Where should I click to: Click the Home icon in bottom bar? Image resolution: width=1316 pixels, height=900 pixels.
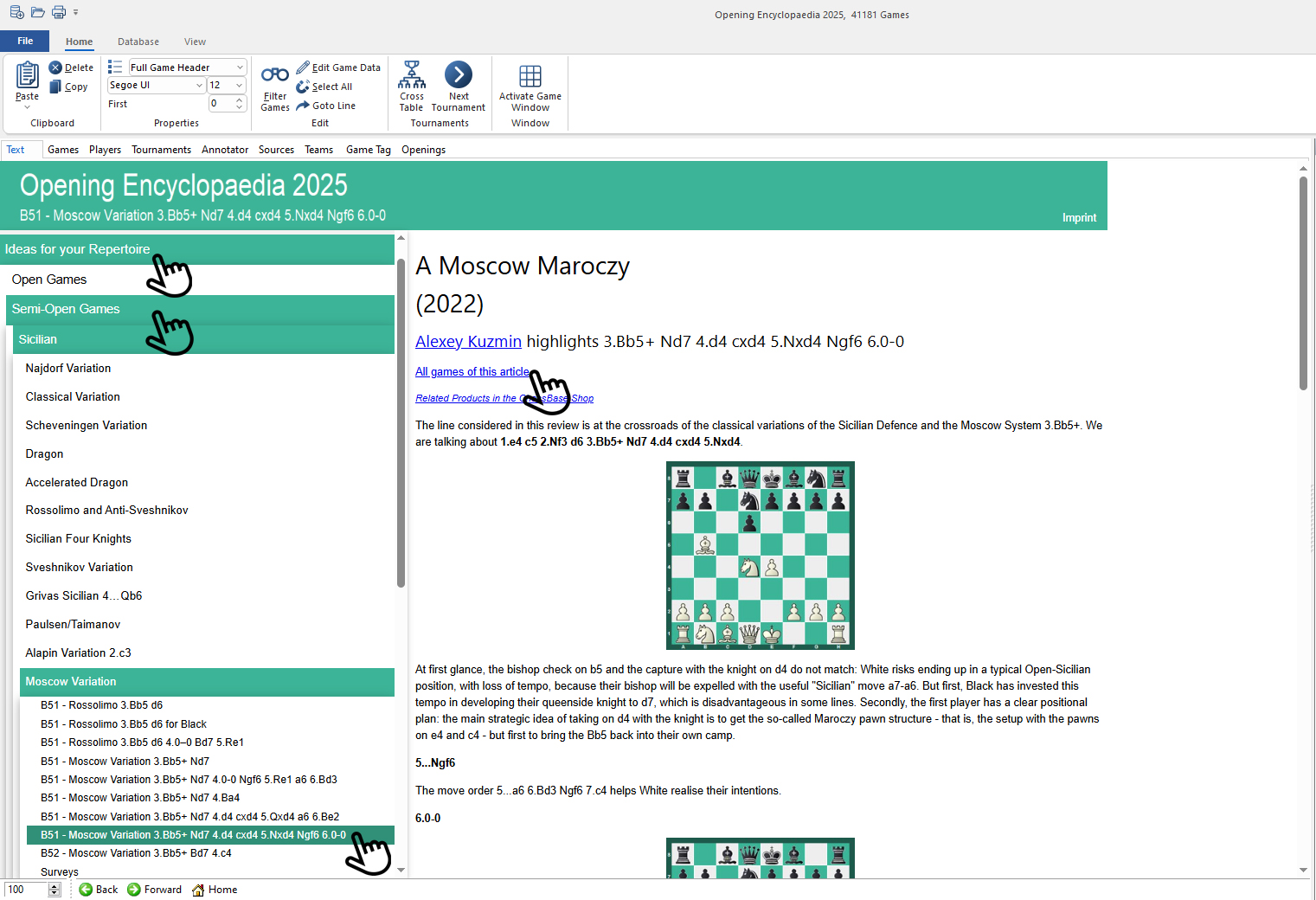(x=198, y=890)
